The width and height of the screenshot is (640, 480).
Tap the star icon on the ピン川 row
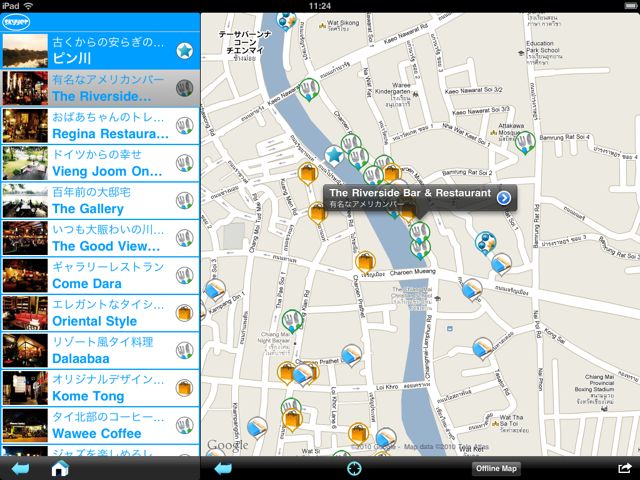[x=184, y=51]
